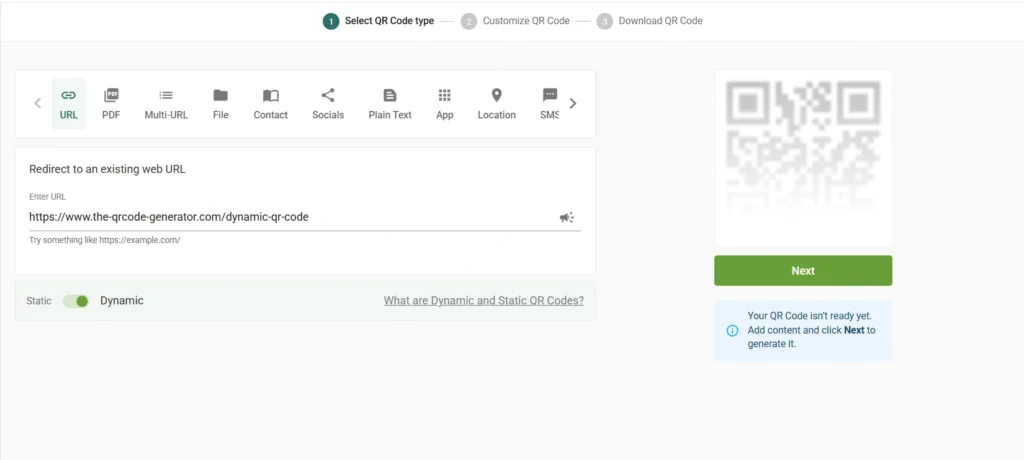The height and width of the screenshot is (460, 1024).
Task: Click the Dynamic label
Action: [121, 301]
